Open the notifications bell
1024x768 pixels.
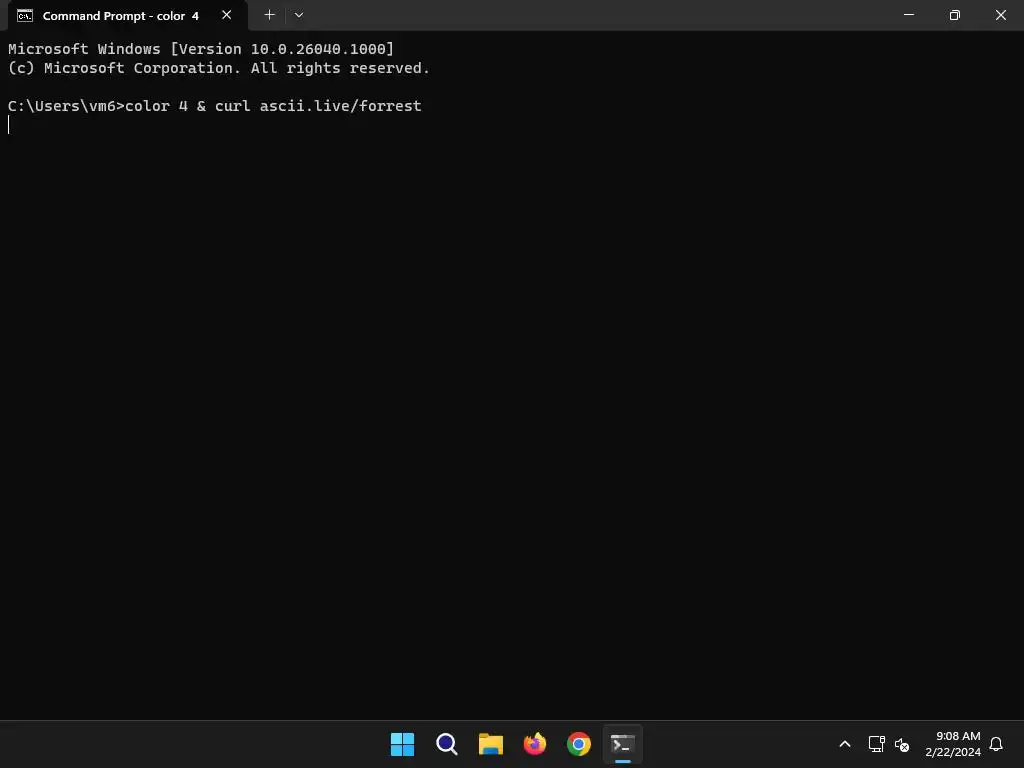(996, 744)
